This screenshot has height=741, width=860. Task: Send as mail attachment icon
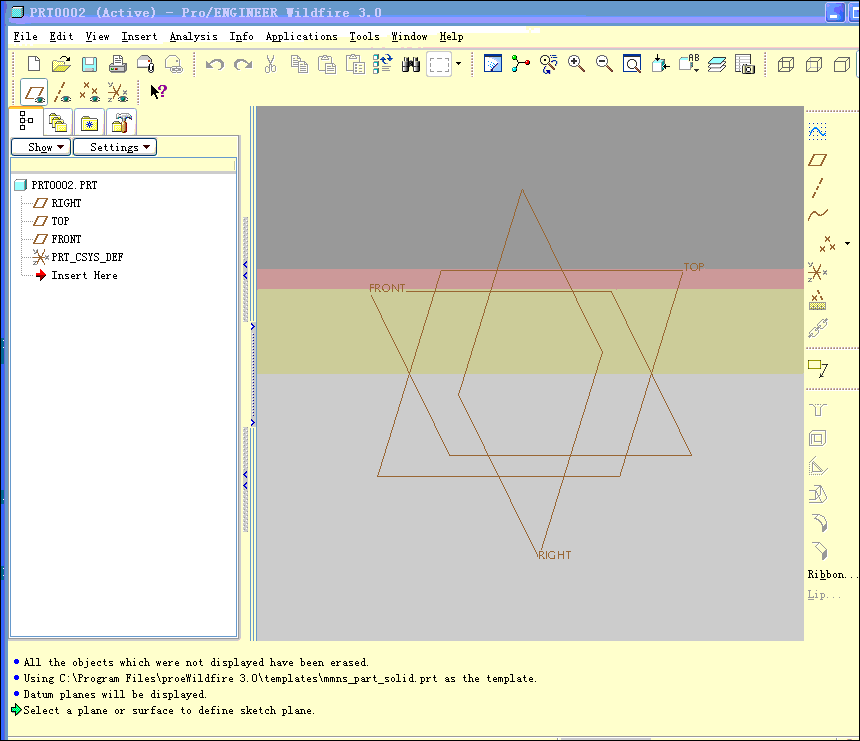click(146, 64)
